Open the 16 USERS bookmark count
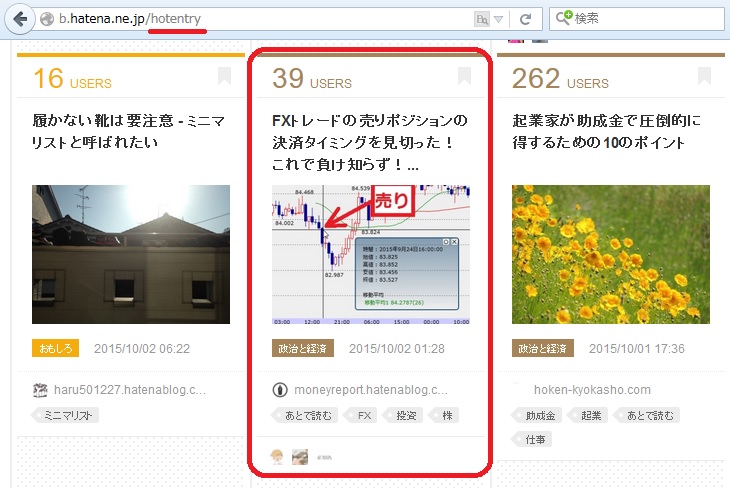This screenshot has width=730, height=488. pyautogui.click(x=72, y=78)
